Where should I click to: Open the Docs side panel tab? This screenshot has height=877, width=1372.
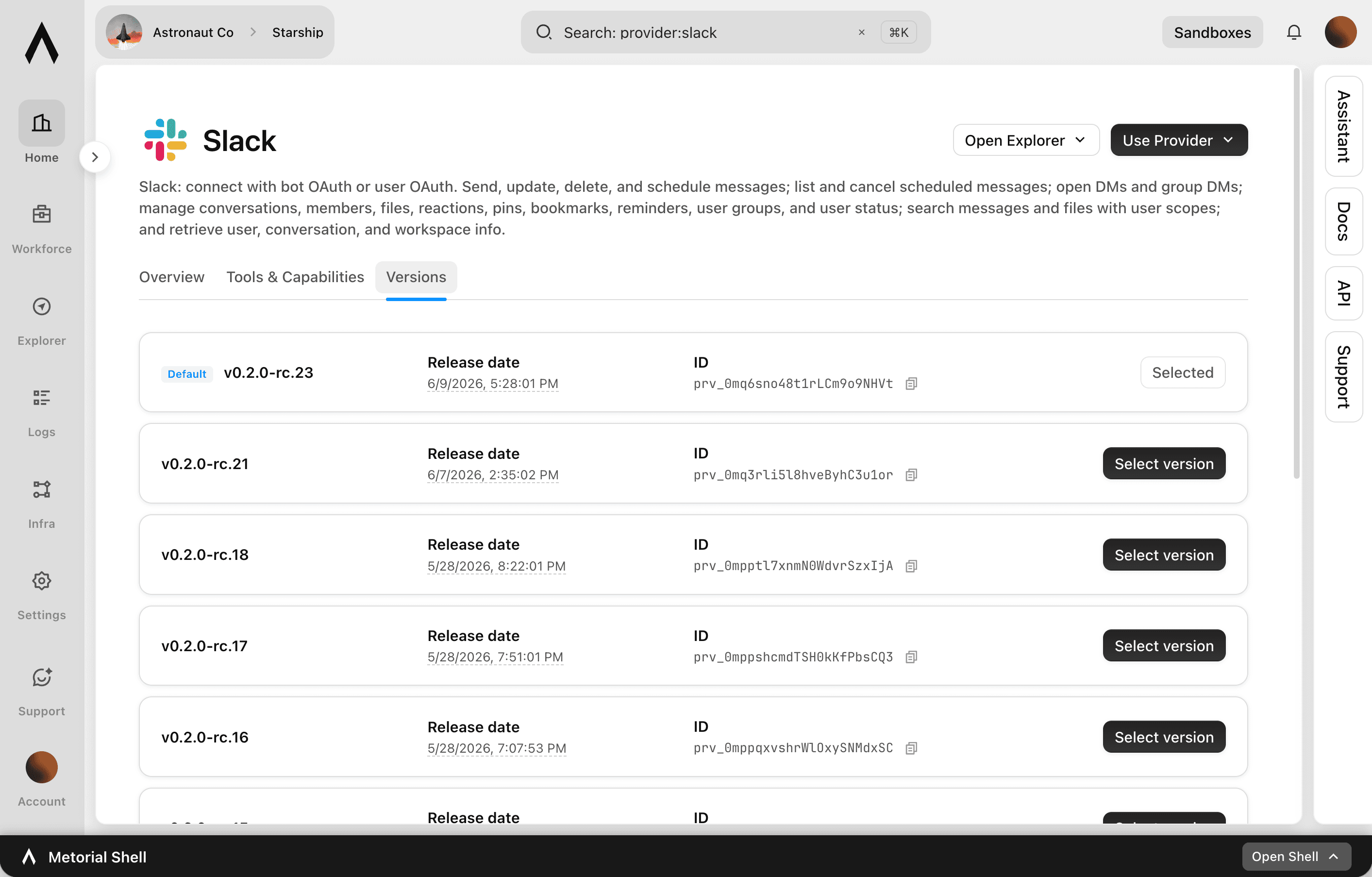(1343, 221)
